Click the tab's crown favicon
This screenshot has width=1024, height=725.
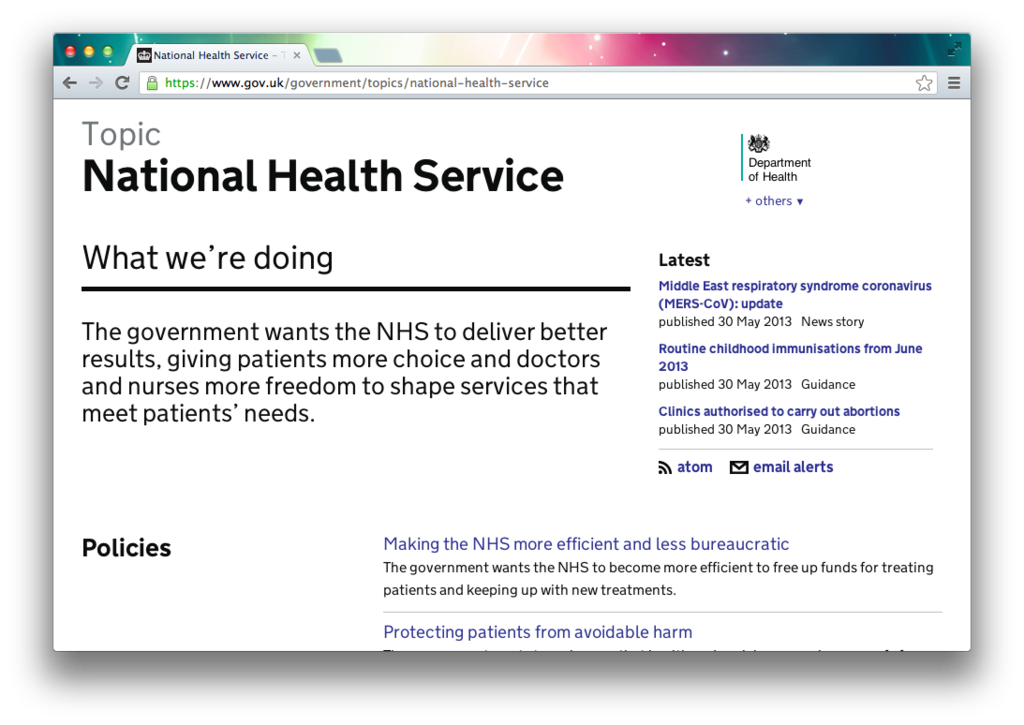(x=144, y=56)
